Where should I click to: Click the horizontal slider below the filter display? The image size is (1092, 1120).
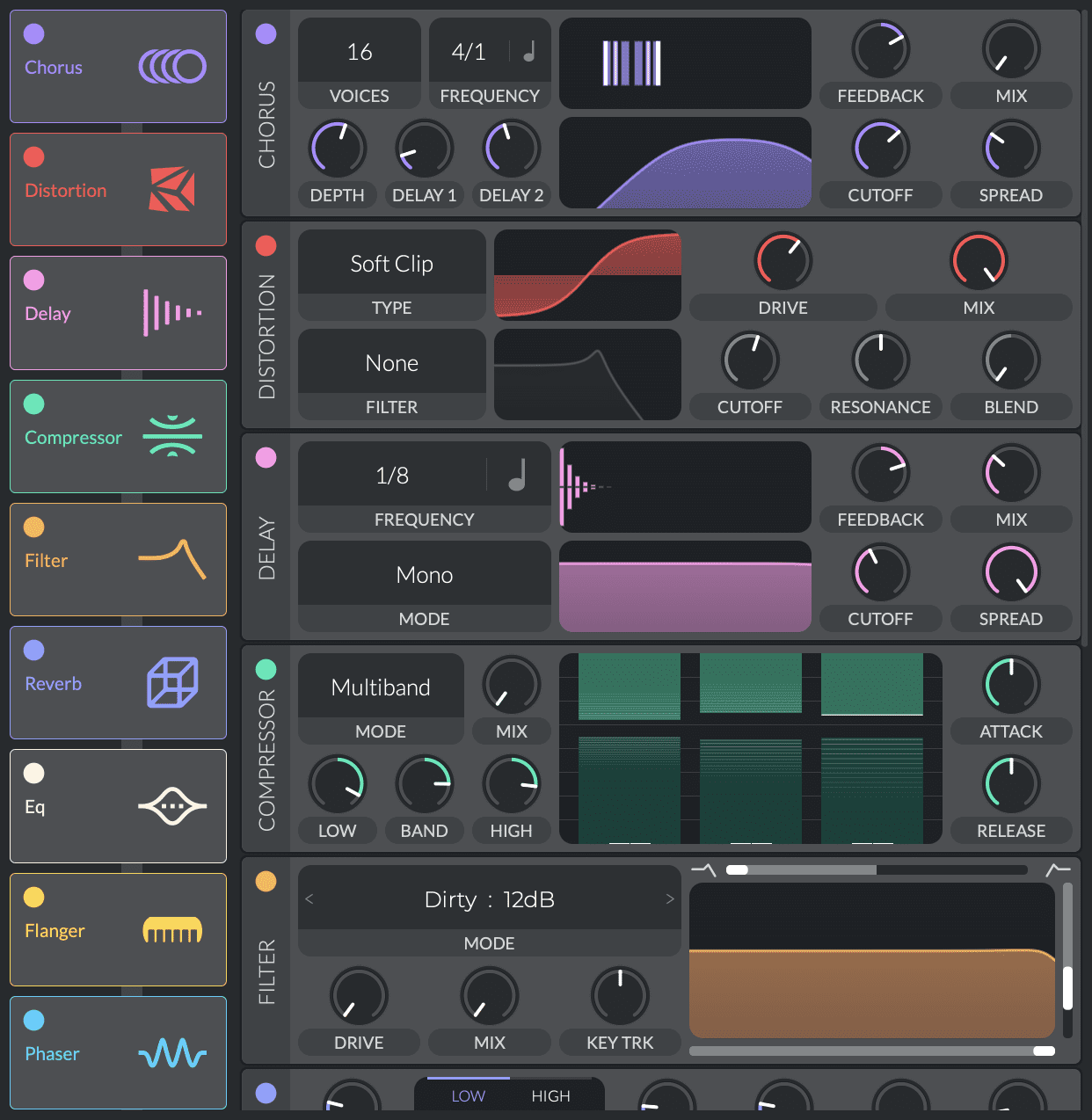(x=872, y=1051)
